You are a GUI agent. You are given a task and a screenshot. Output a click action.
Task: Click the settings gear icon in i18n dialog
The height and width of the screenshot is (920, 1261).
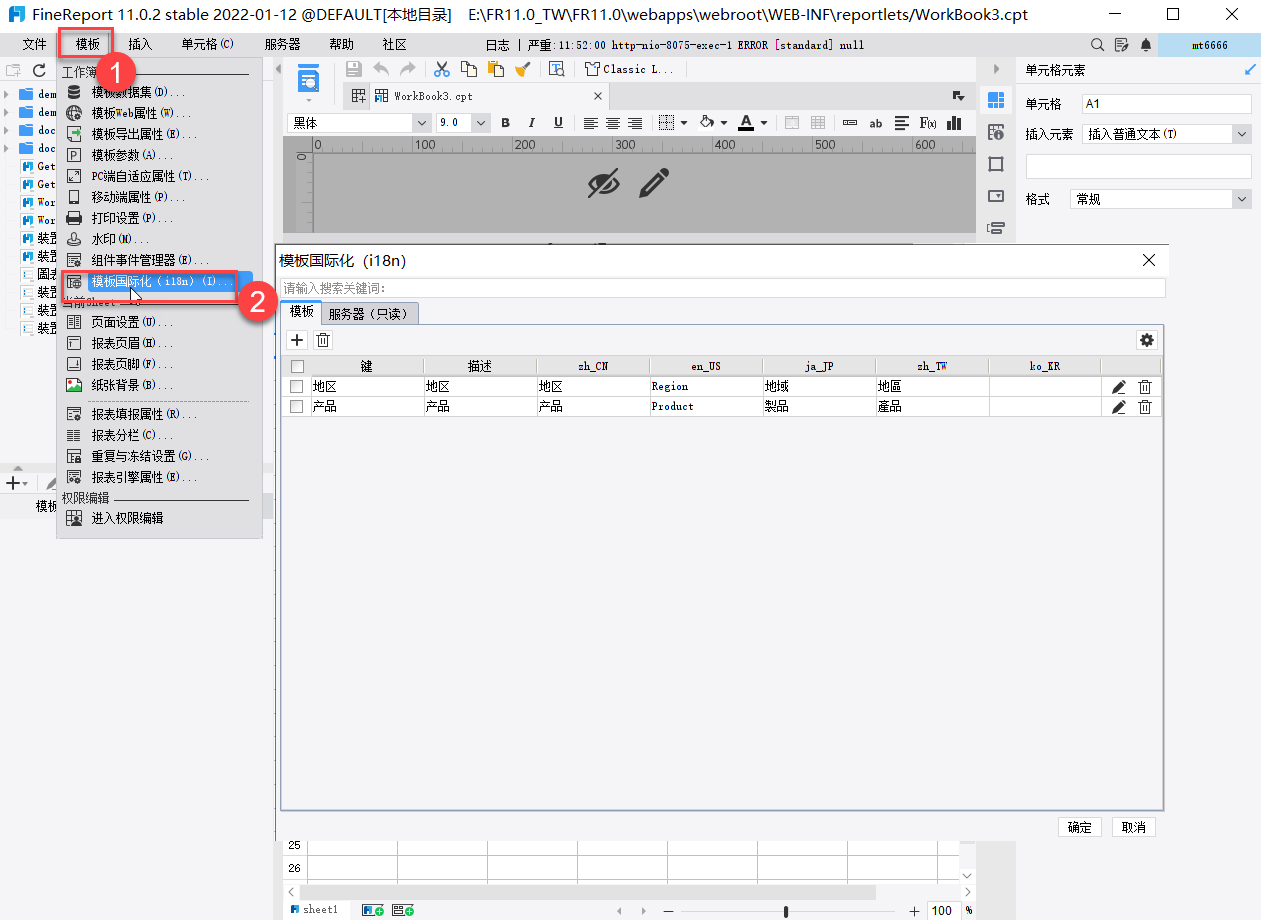pos(1146,340)
